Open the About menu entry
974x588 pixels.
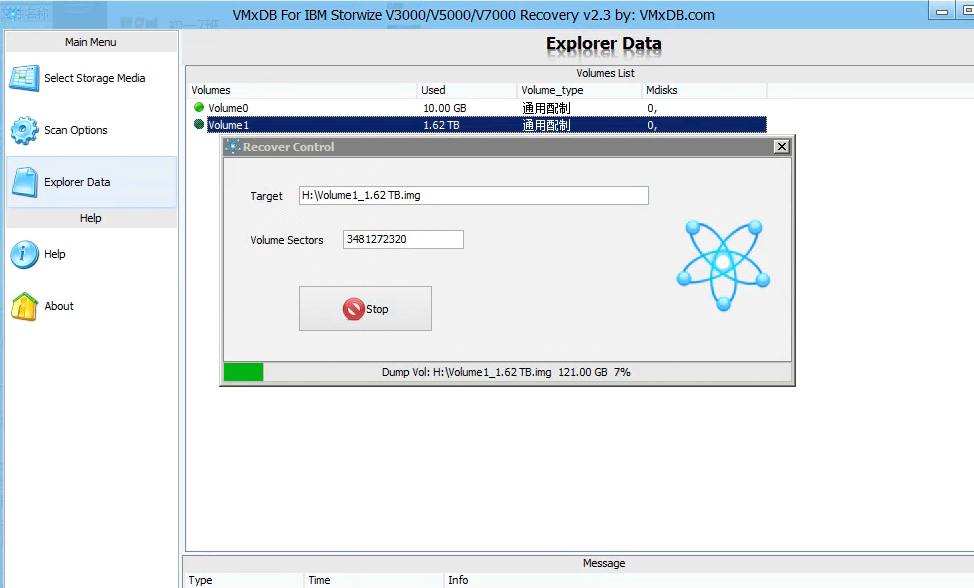pyautogui.click(x=91, y=307)
